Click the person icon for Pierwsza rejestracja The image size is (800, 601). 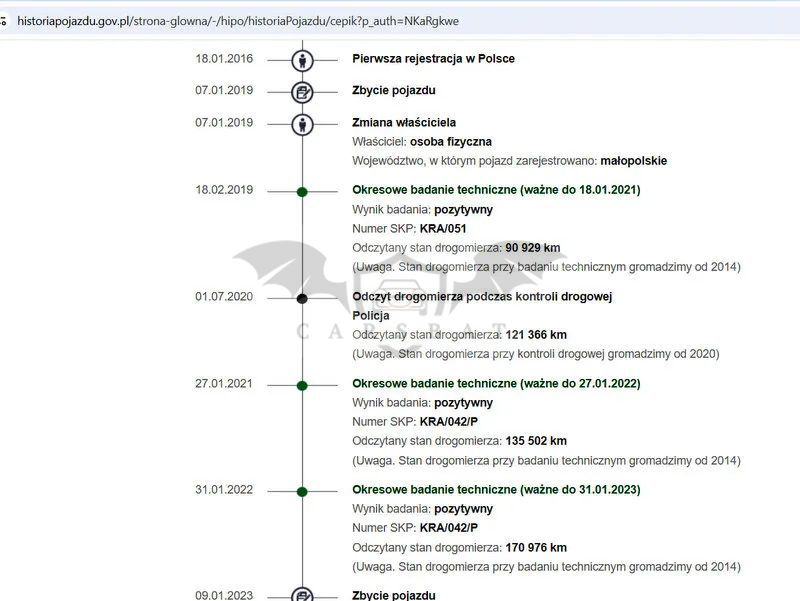(302, 60)
